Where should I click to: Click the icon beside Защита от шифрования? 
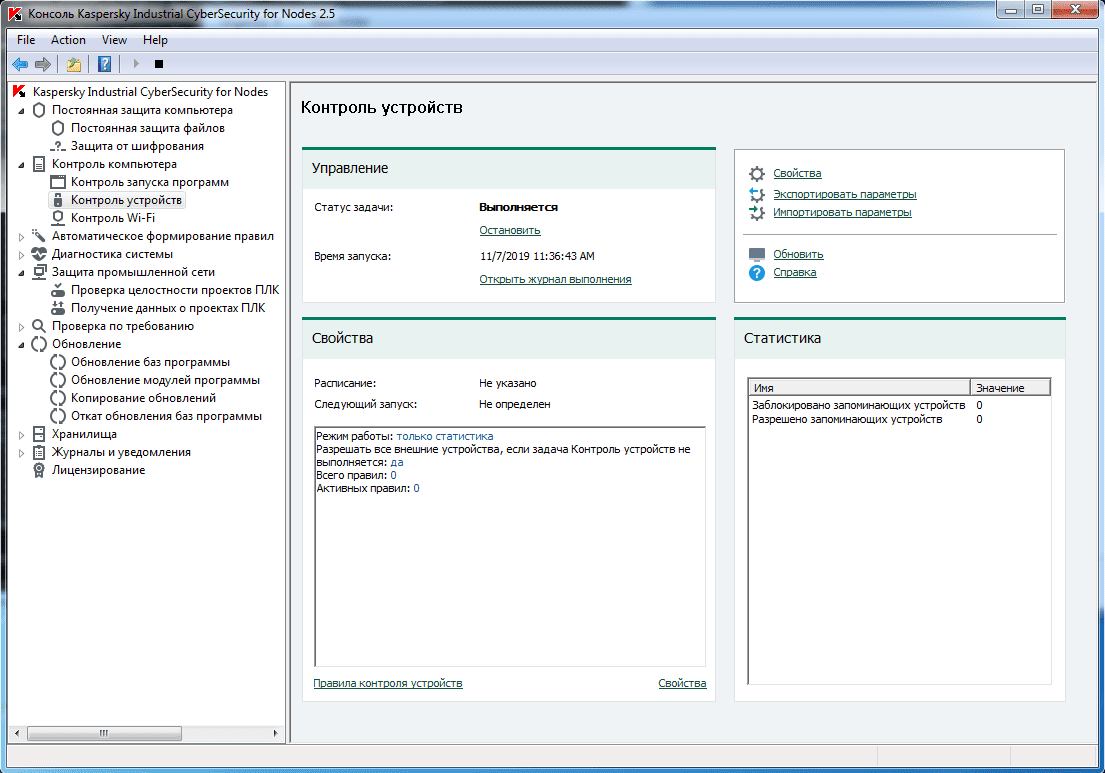tap(58, 146)
